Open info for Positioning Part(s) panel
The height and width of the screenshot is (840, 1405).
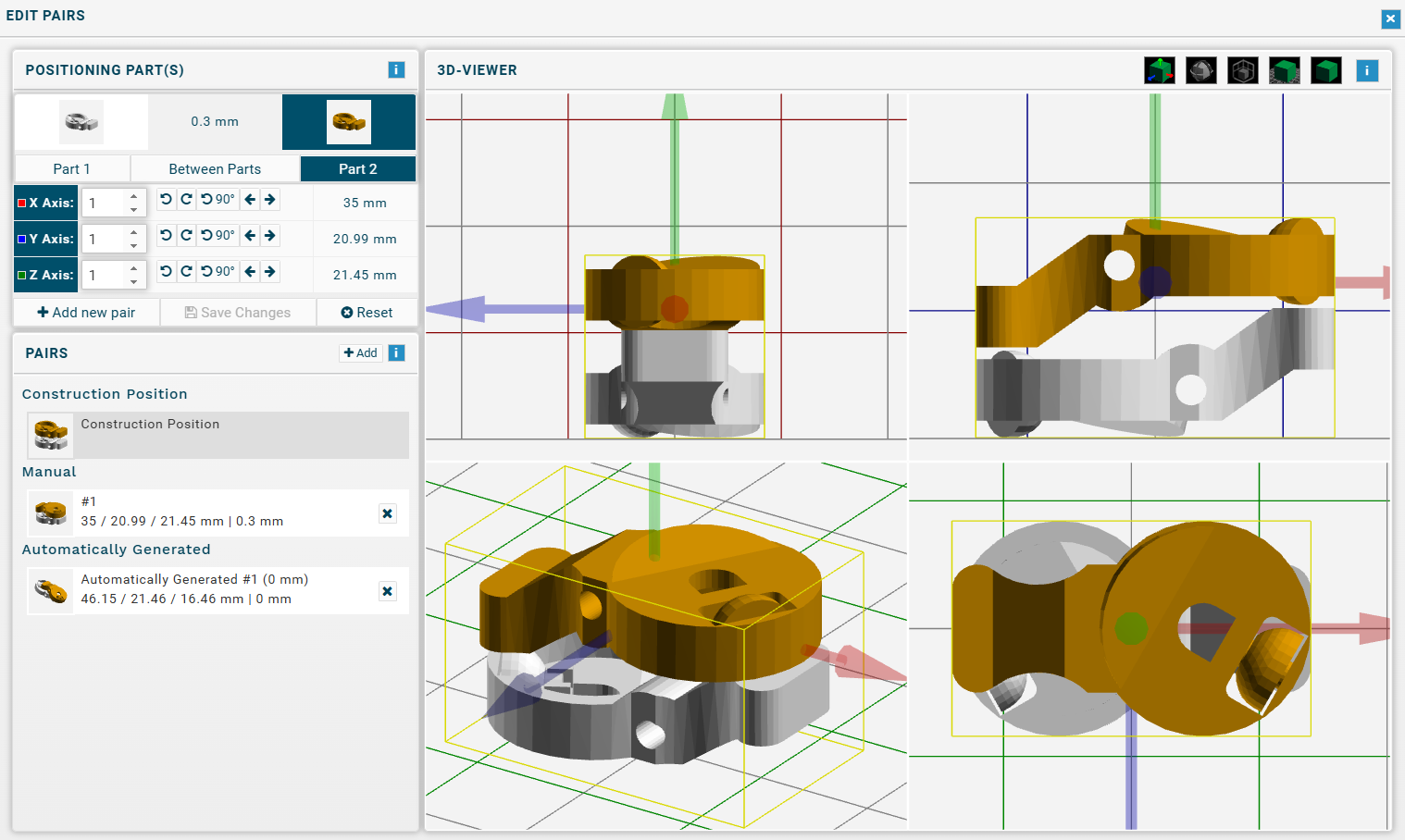tap(396, 69)
